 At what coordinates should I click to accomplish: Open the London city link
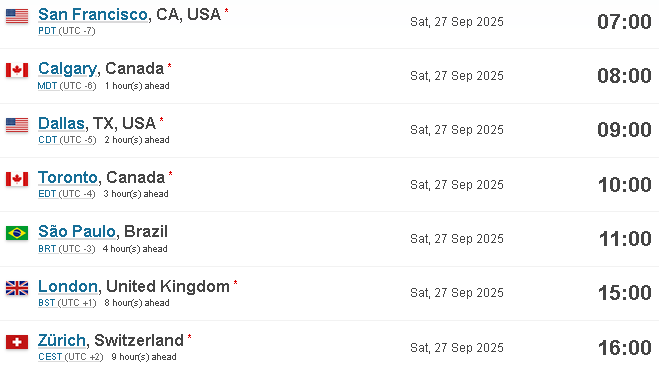tap(68, 286)
